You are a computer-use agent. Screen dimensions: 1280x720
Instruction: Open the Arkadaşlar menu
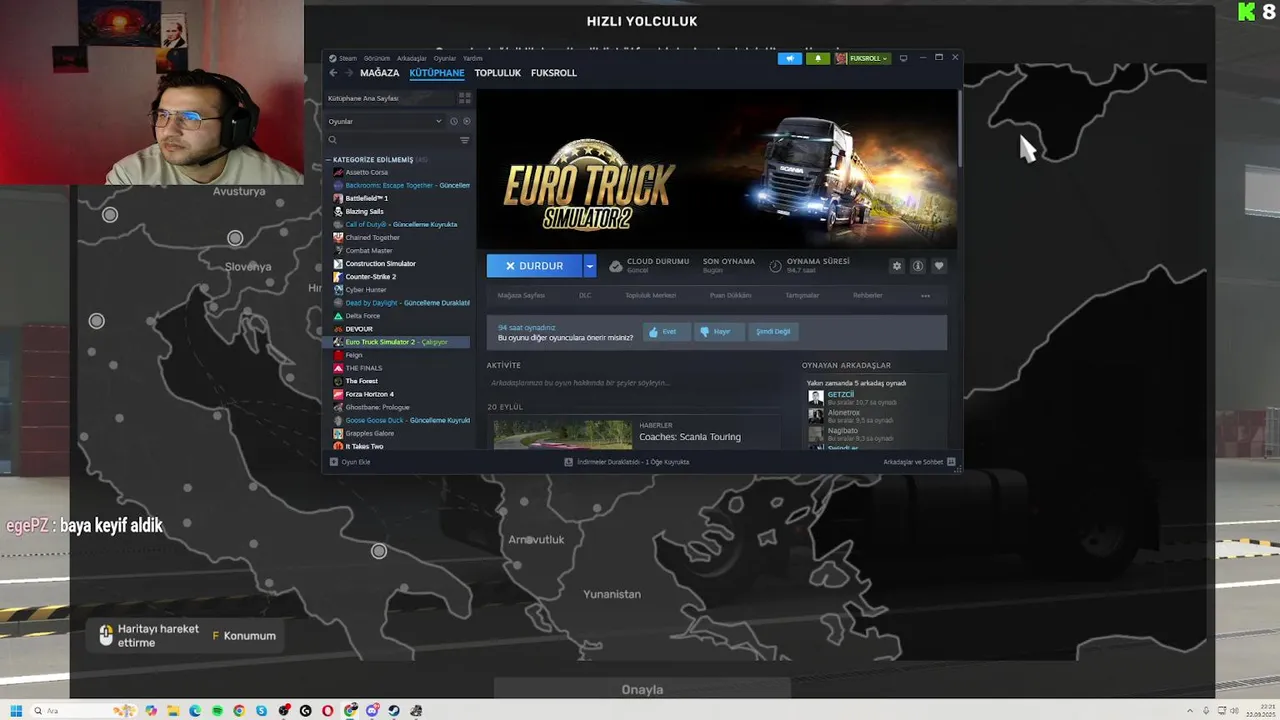412,58
